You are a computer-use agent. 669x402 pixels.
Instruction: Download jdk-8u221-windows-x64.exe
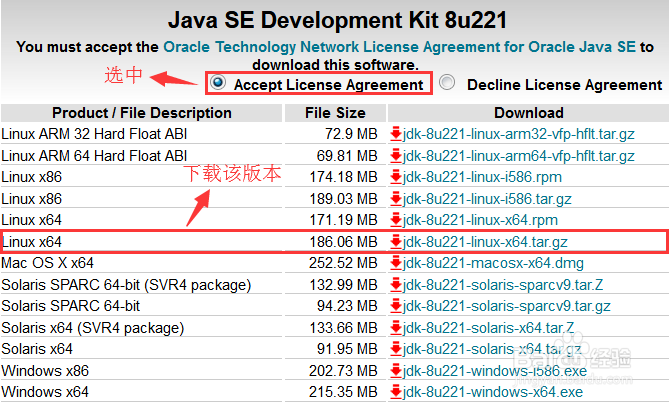coord(493,392)
